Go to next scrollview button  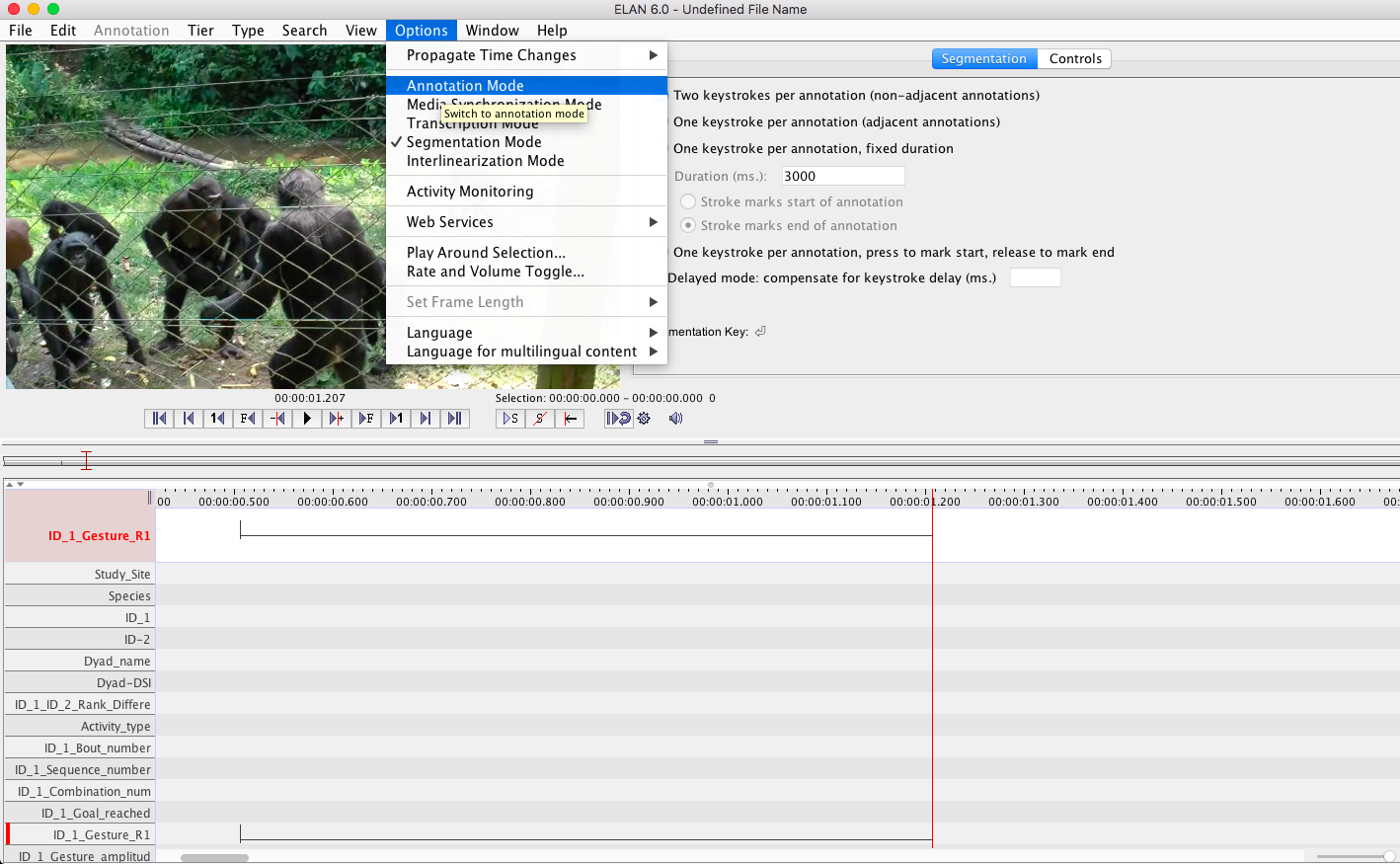426,419
